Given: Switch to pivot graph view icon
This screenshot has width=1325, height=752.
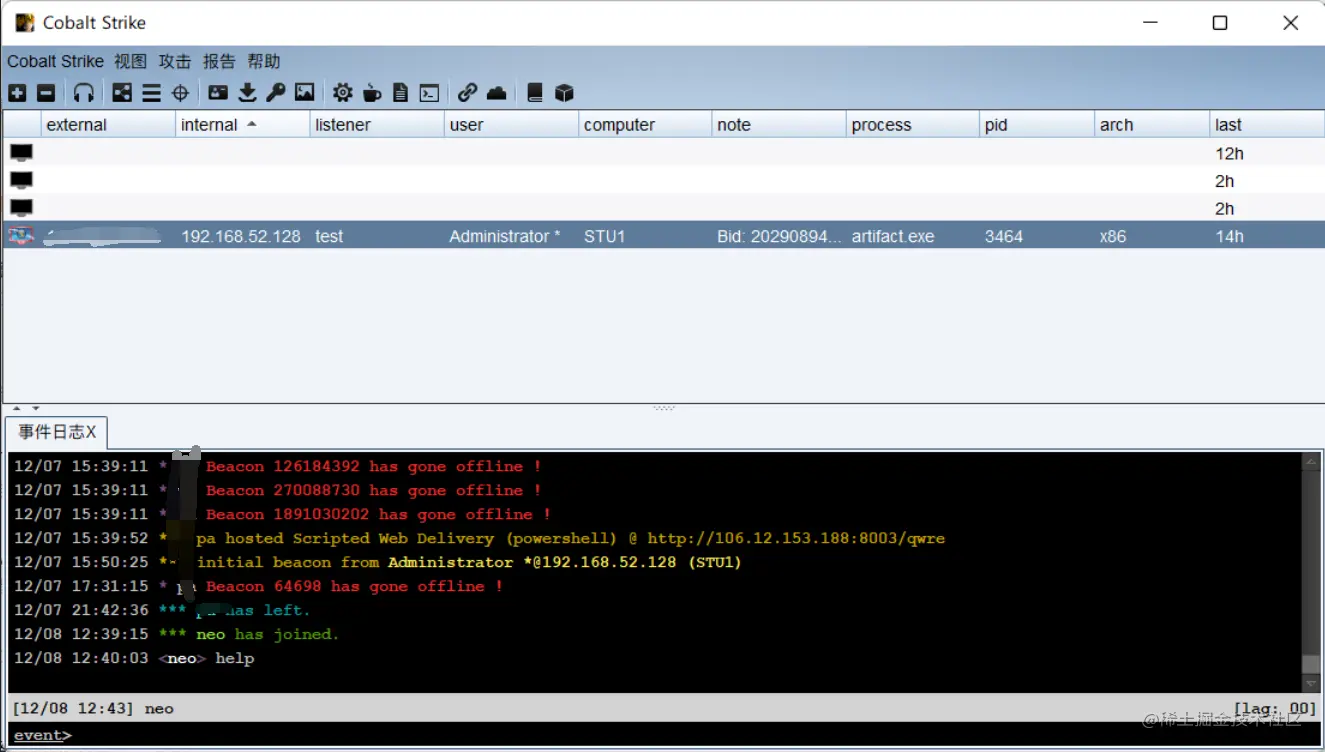Looking at the screenshot, I should pyautogui.click(x=122, y=93).
